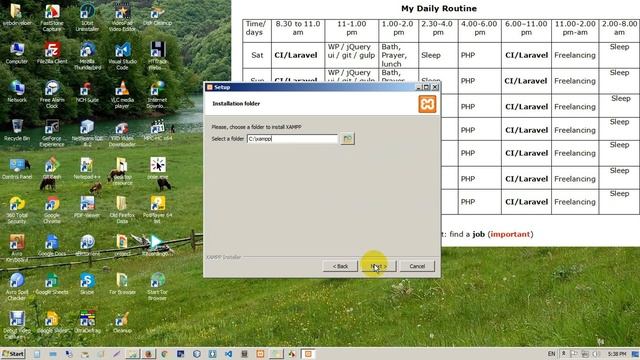
Task: Open PotPlayer 64 bit shortcut
Action: point(157,209)
